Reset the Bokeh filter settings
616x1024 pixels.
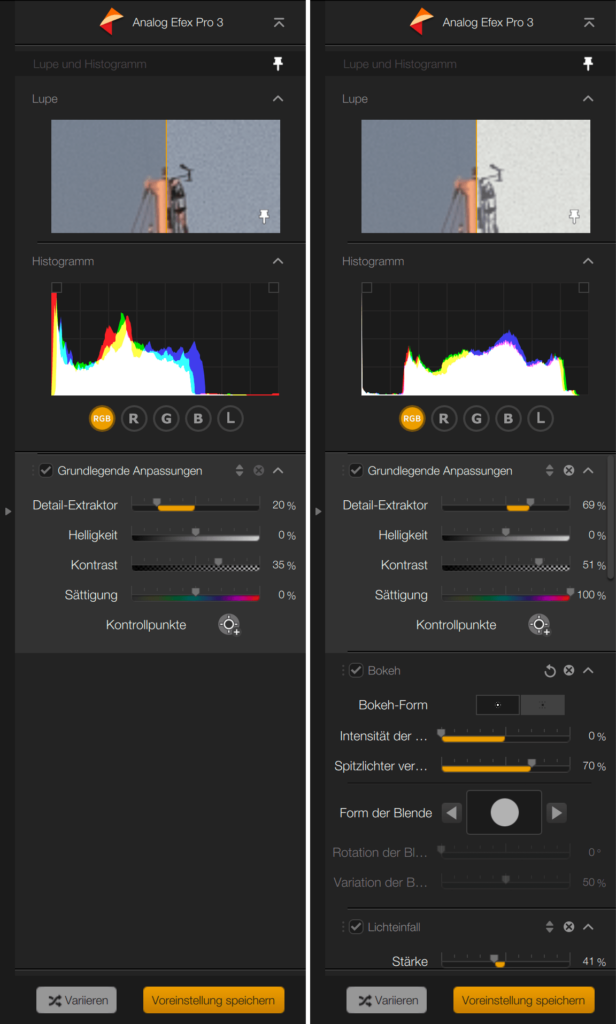[x=550, y=671]
